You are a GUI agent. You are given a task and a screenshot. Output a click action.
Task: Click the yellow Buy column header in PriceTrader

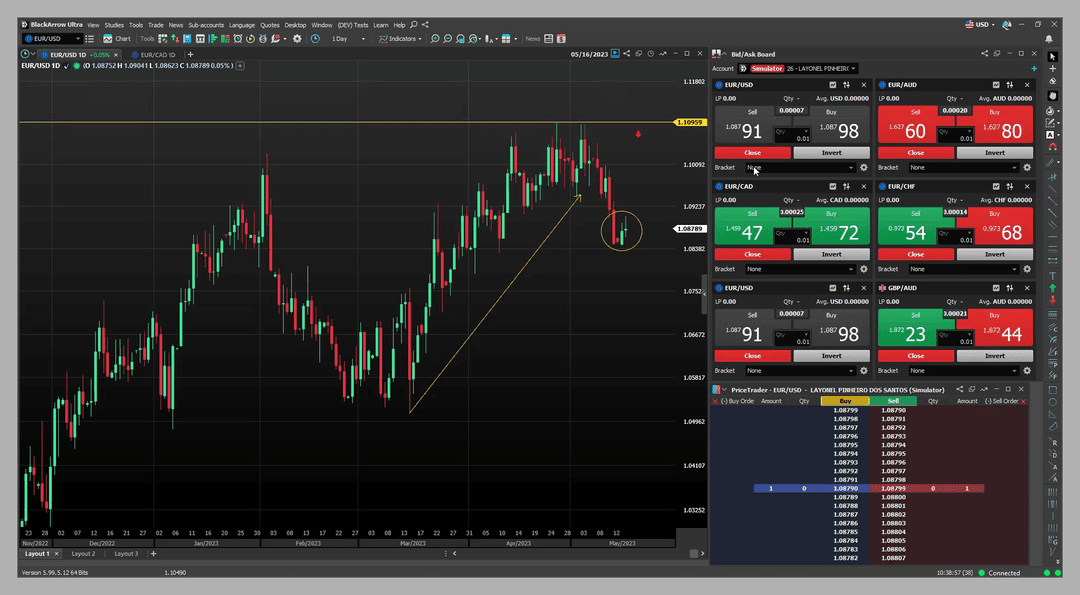[x=844, y=401]
